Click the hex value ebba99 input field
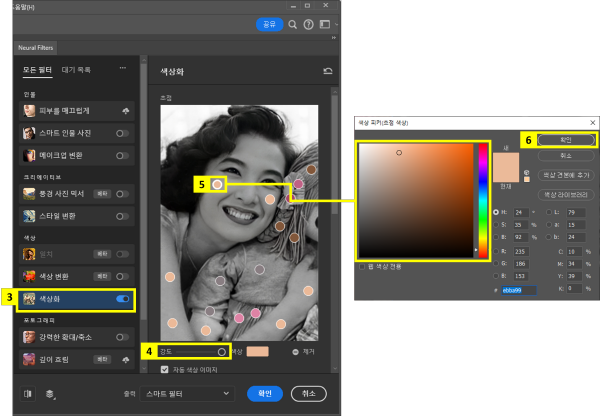Screen dimensions: 600x416 coord(519,290)
